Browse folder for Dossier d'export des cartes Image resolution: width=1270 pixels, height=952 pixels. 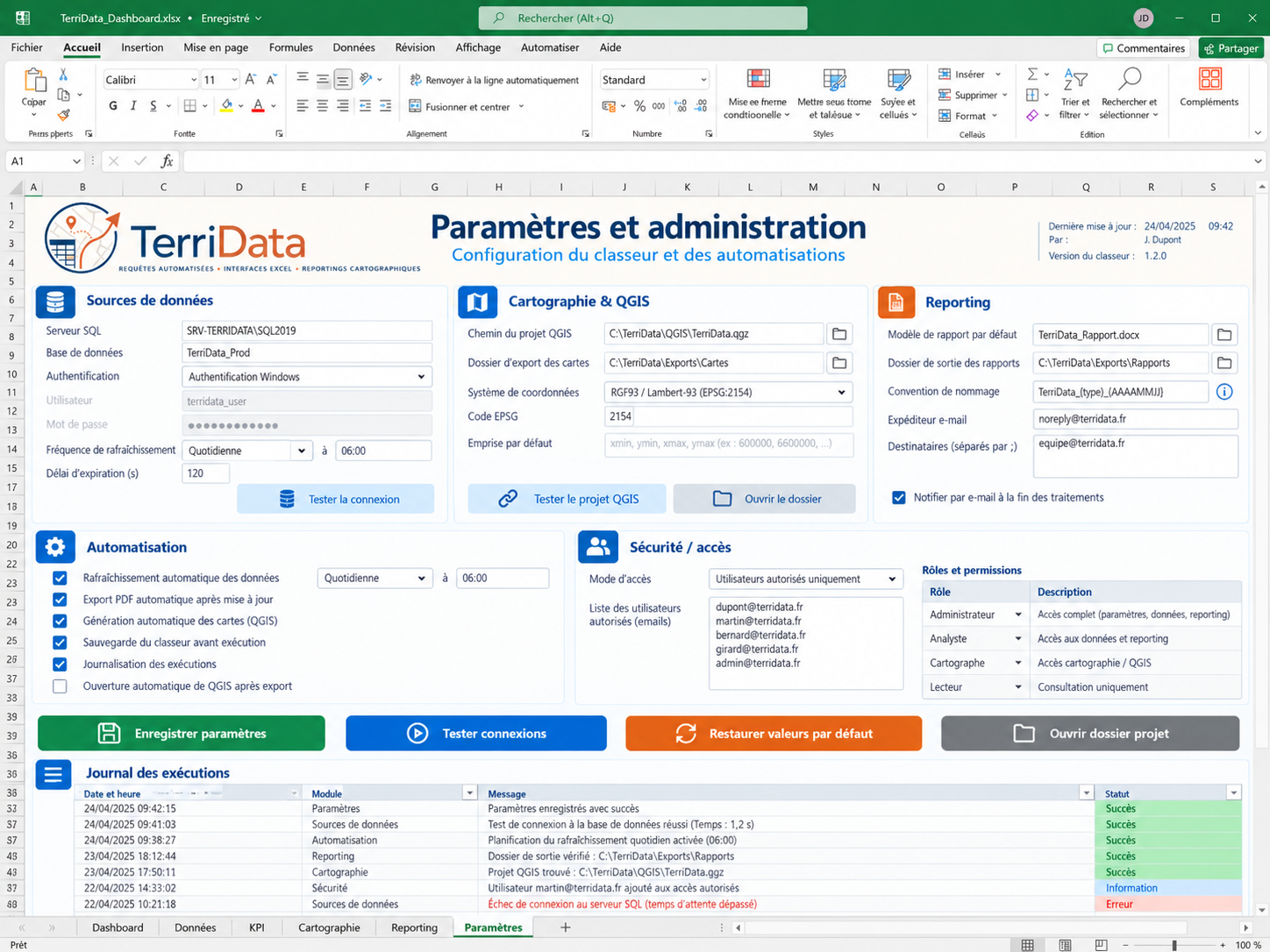click(839, 363)
